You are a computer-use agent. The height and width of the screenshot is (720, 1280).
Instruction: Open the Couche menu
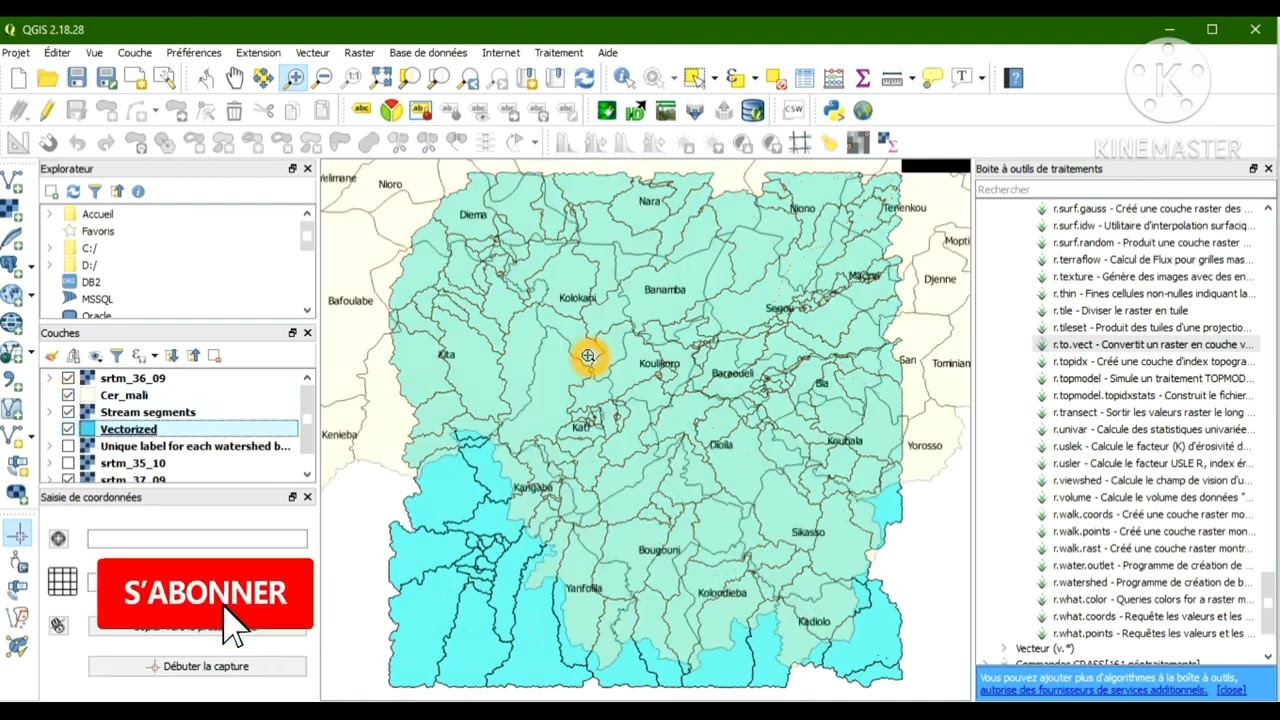point(135,53)
